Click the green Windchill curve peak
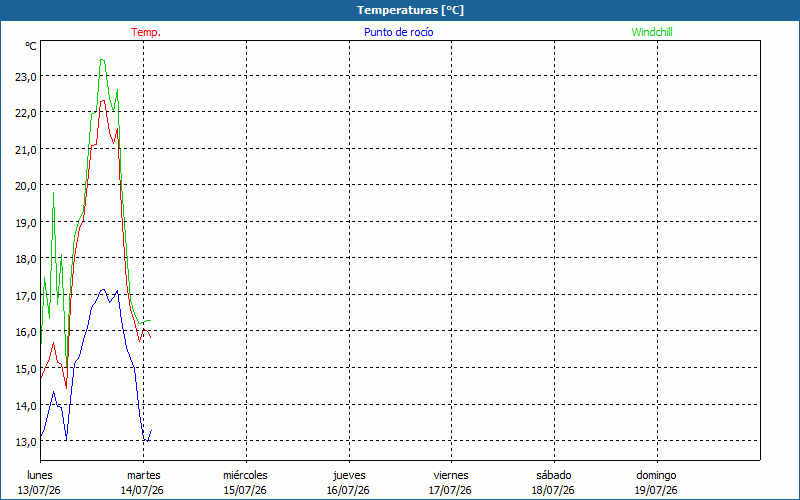Image resolution: width=800 pixels, height=500 pixels. pos(102,60)
